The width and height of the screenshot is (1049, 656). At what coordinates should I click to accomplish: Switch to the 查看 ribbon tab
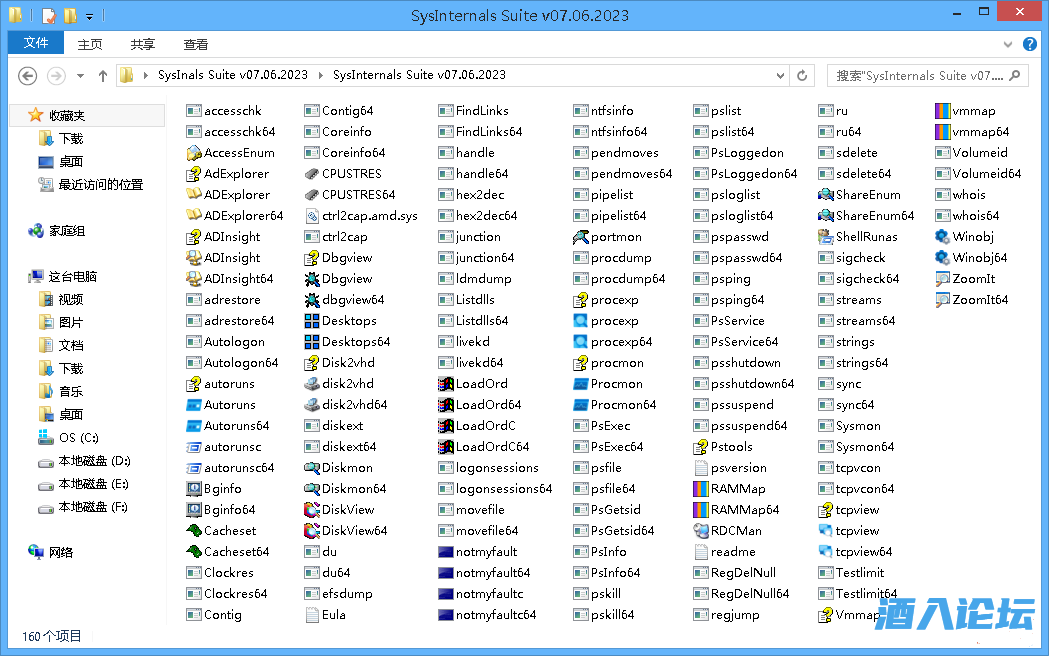point(196,44)
